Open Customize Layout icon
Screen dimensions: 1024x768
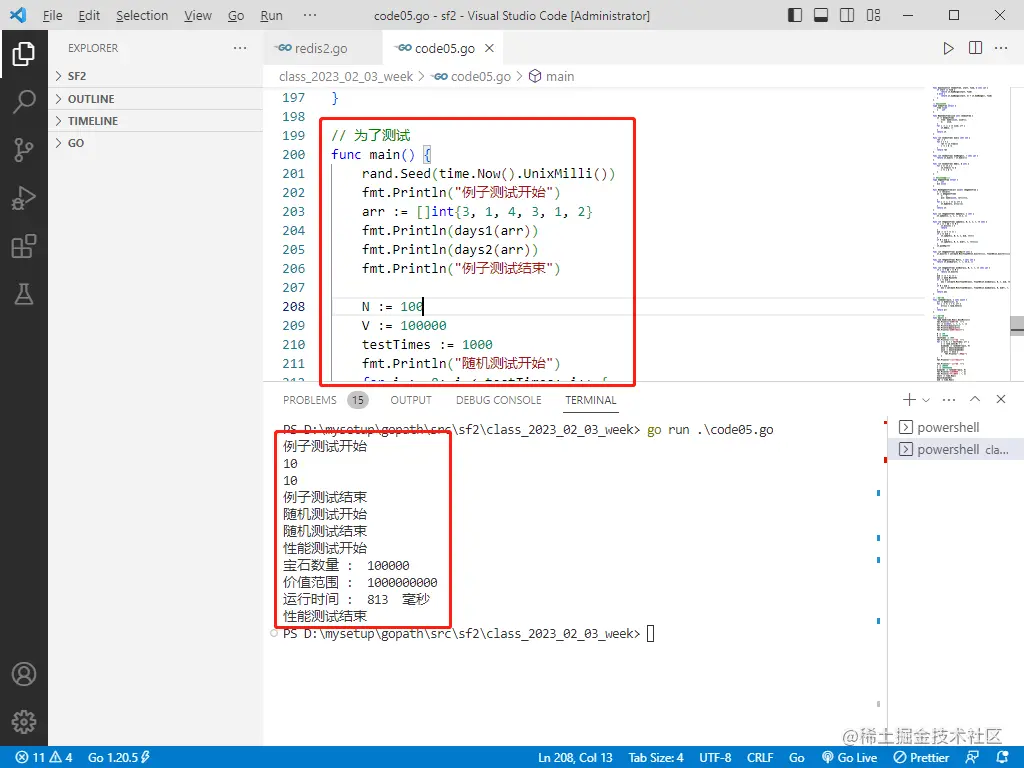point(873,15)
